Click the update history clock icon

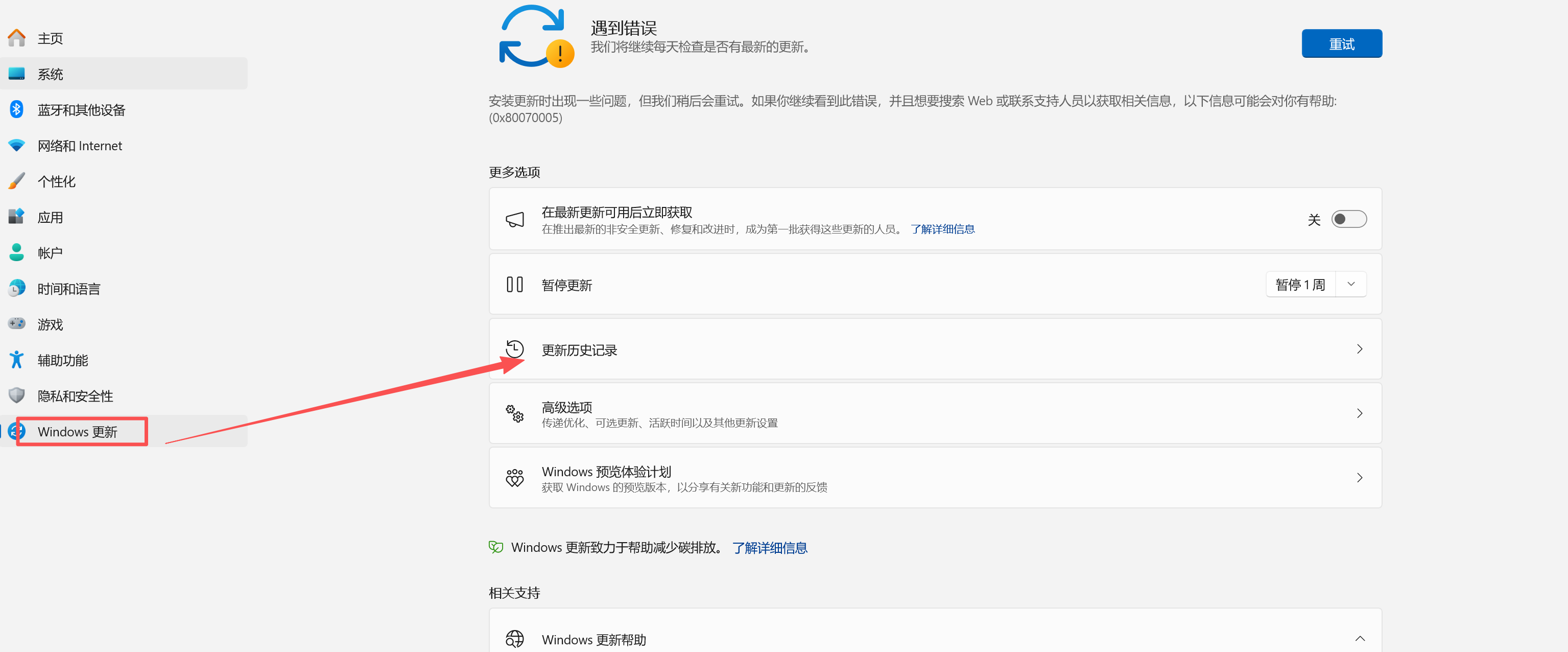(x=514, y=350)
